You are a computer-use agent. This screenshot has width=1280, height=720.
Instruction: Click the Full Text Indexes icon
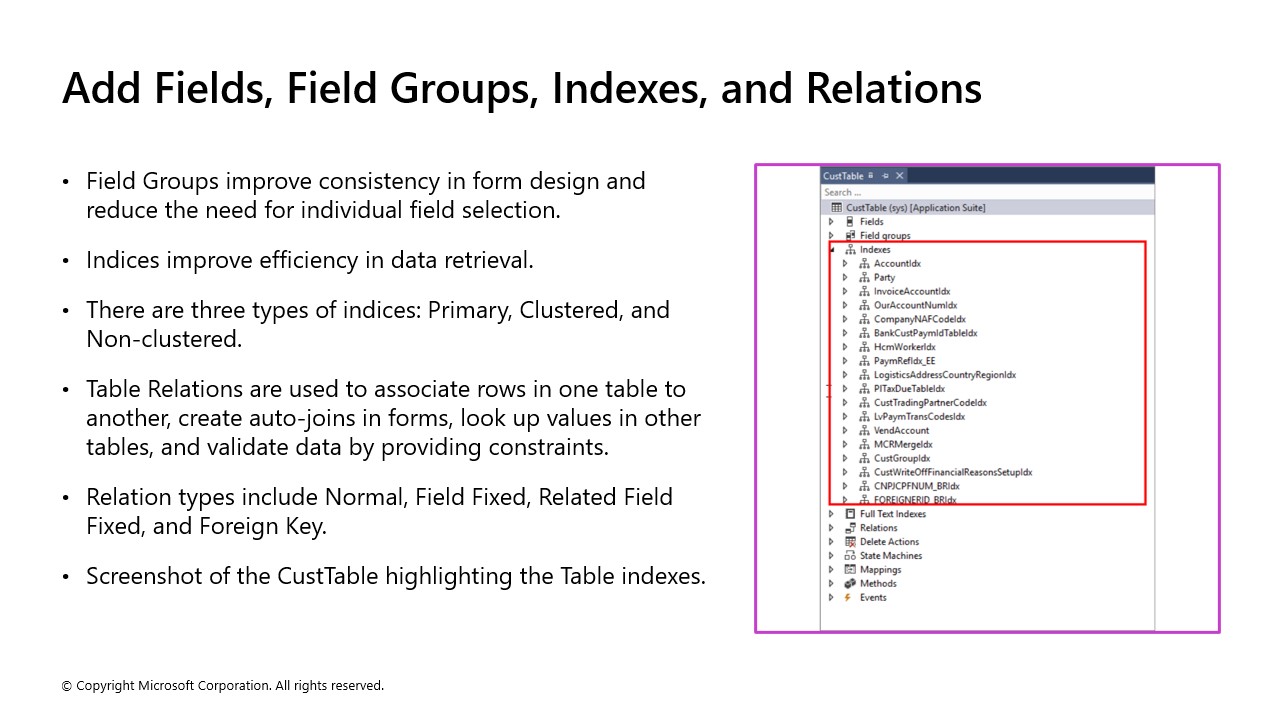pyautogui.click(x=849, y=513)
